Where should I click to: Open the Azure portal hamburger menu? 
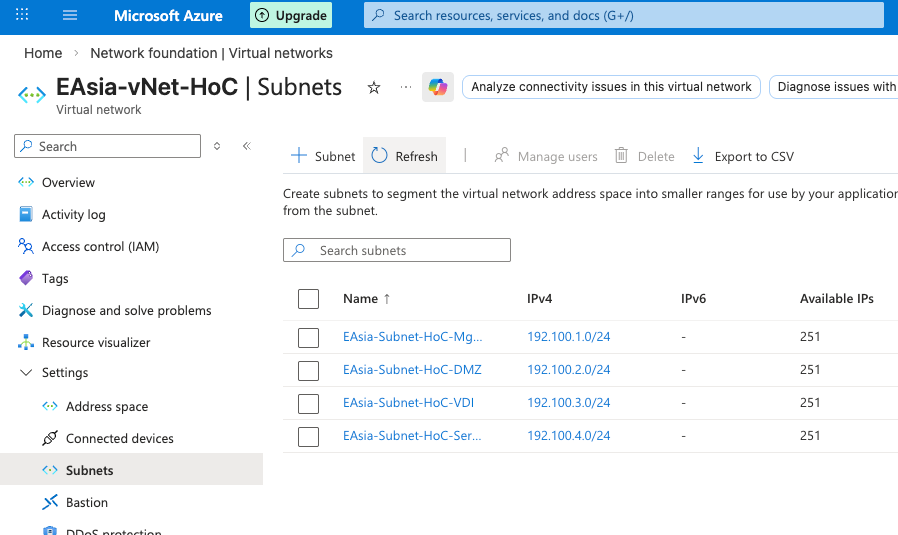click(69, 16)
